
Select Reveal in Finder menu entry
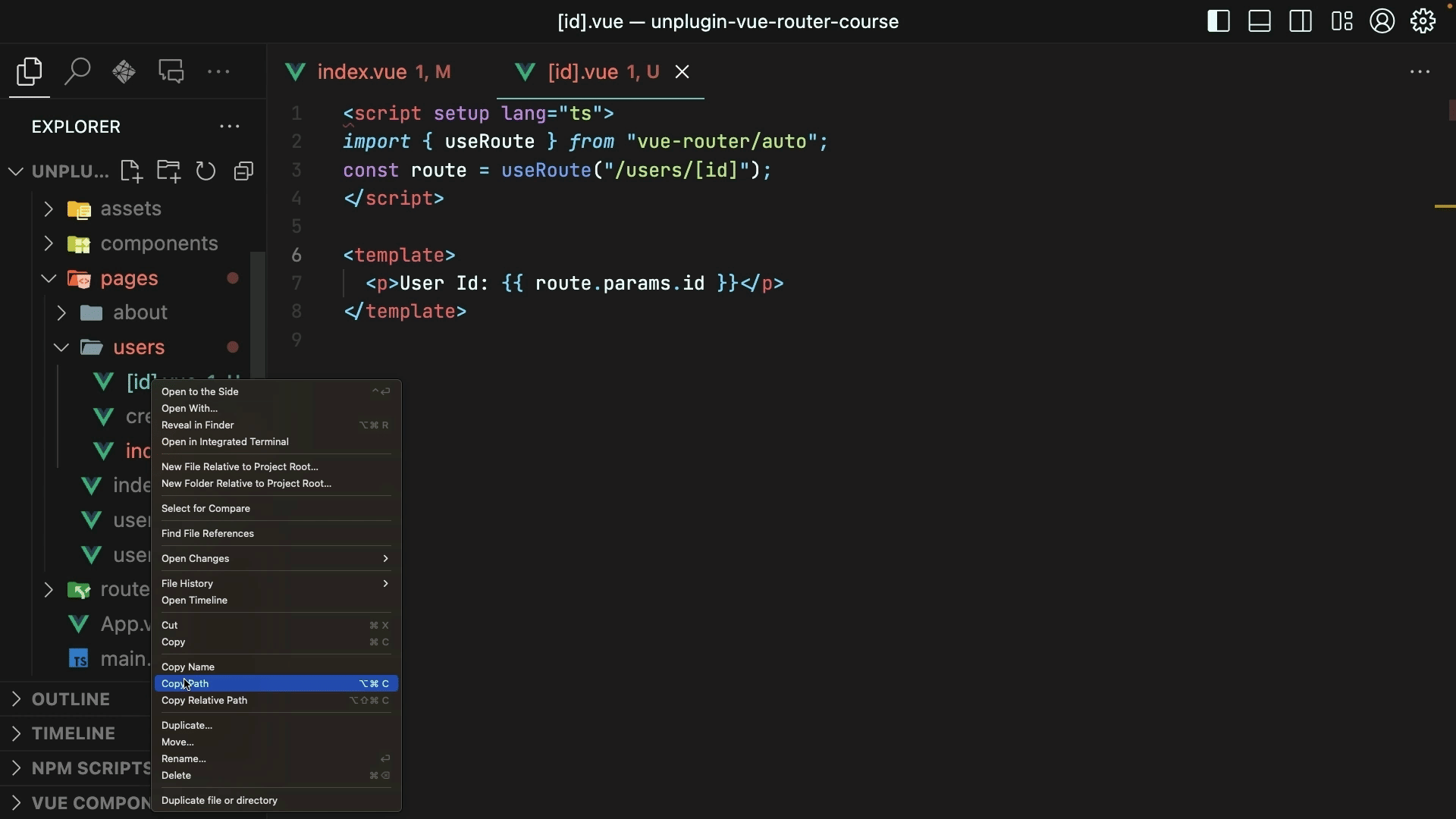click(276, 425)
